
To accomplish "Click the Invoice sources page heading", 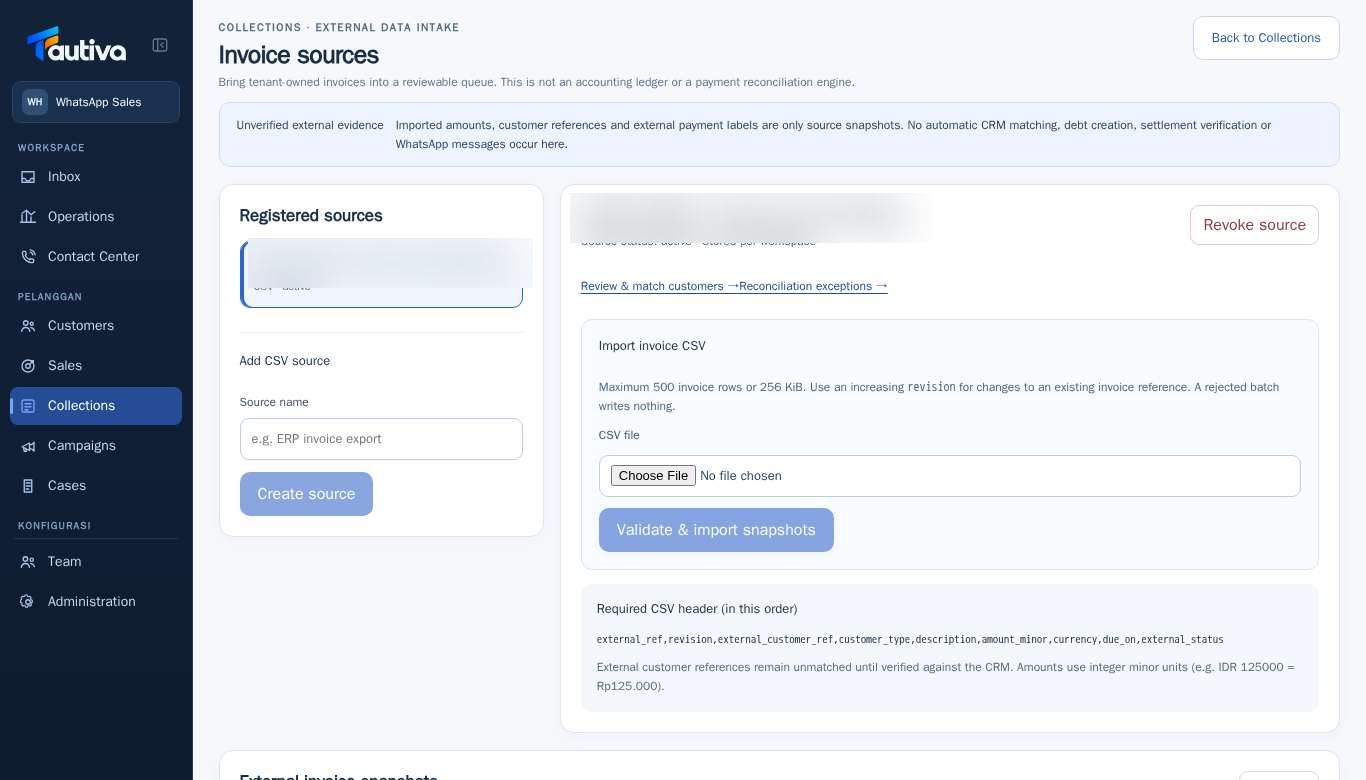I will click(x=299, y=55).
